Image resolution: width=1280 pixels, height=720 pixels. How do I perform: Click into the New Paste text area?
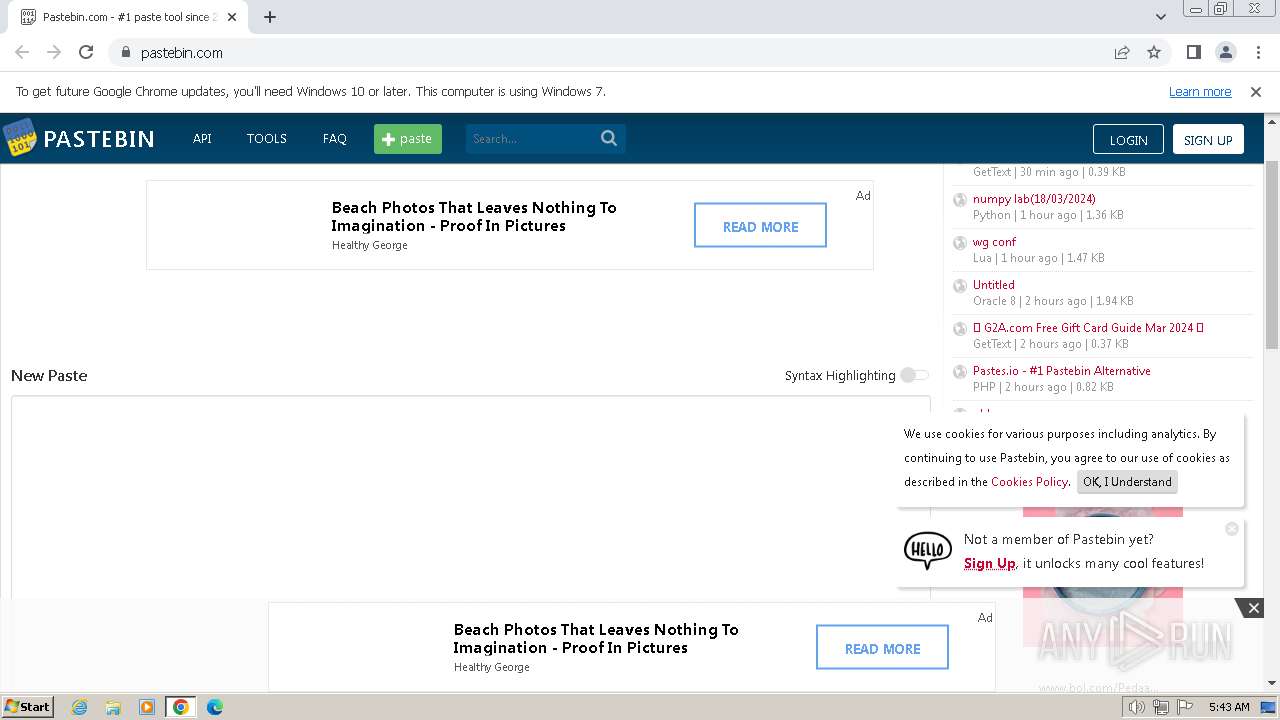(470, 497)
